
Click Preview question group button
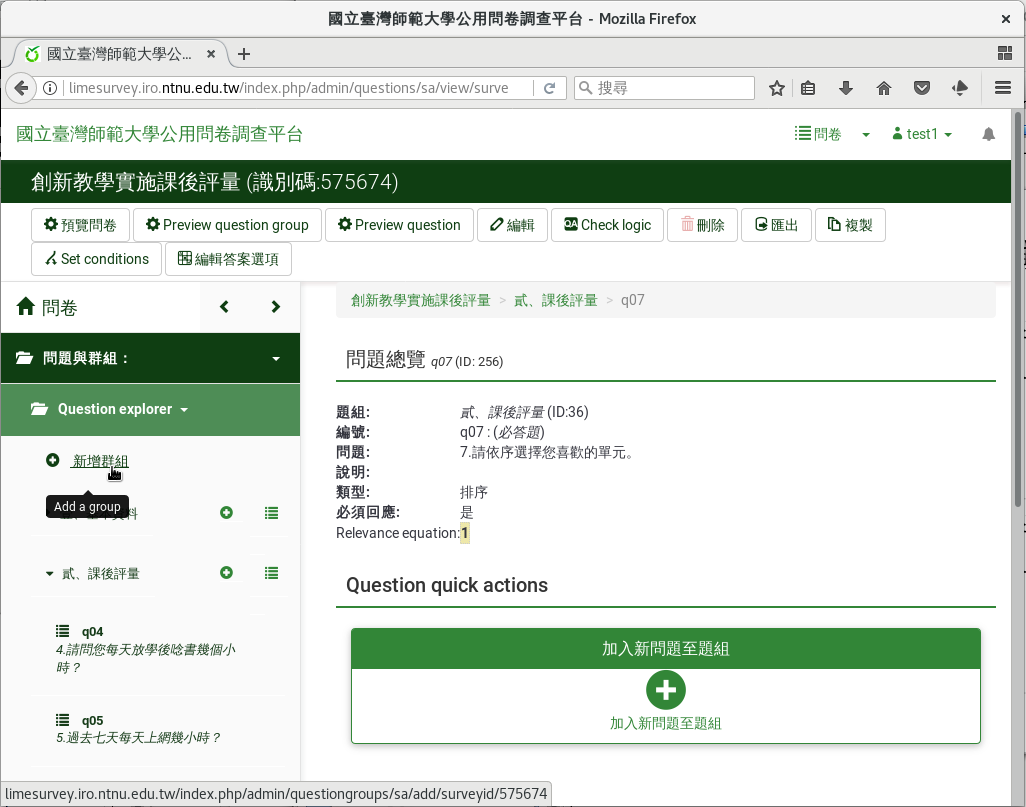click(227, 225)
